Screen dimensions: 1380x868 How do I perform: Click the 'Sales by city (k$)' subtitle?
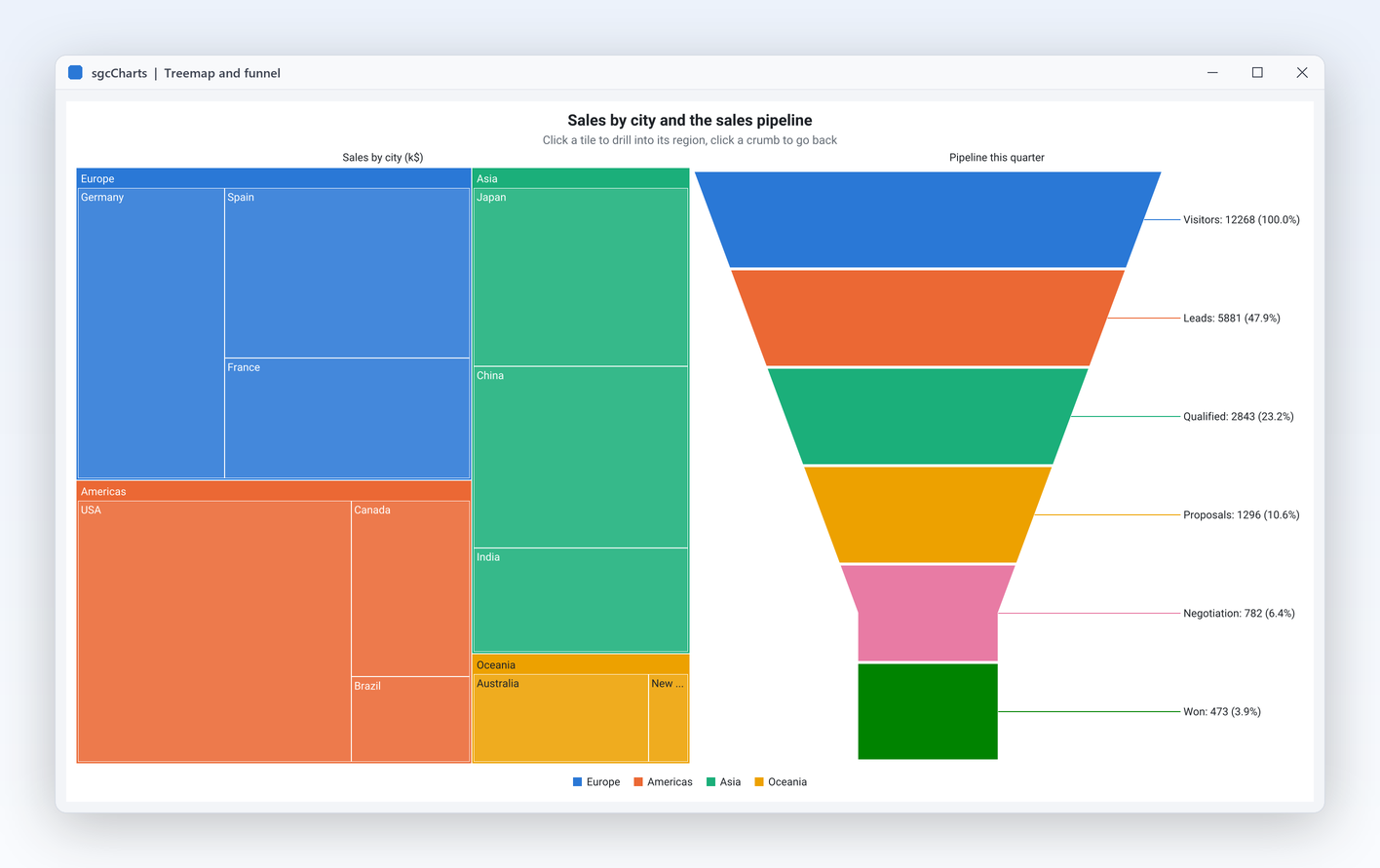(x=383, y=158)
